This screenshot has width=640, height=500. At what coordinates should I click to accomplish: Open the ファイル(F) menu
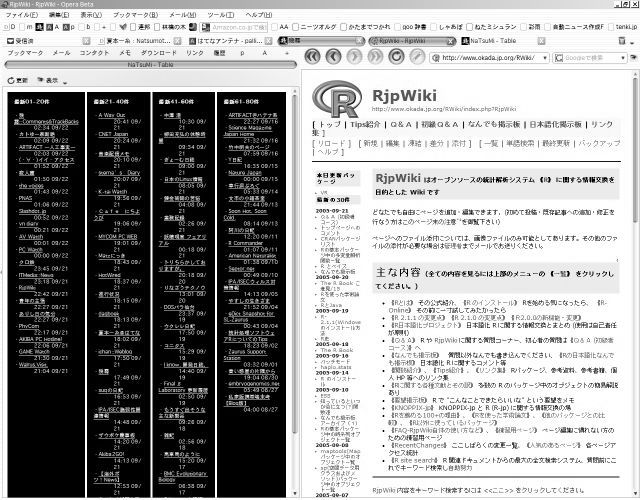22,15
